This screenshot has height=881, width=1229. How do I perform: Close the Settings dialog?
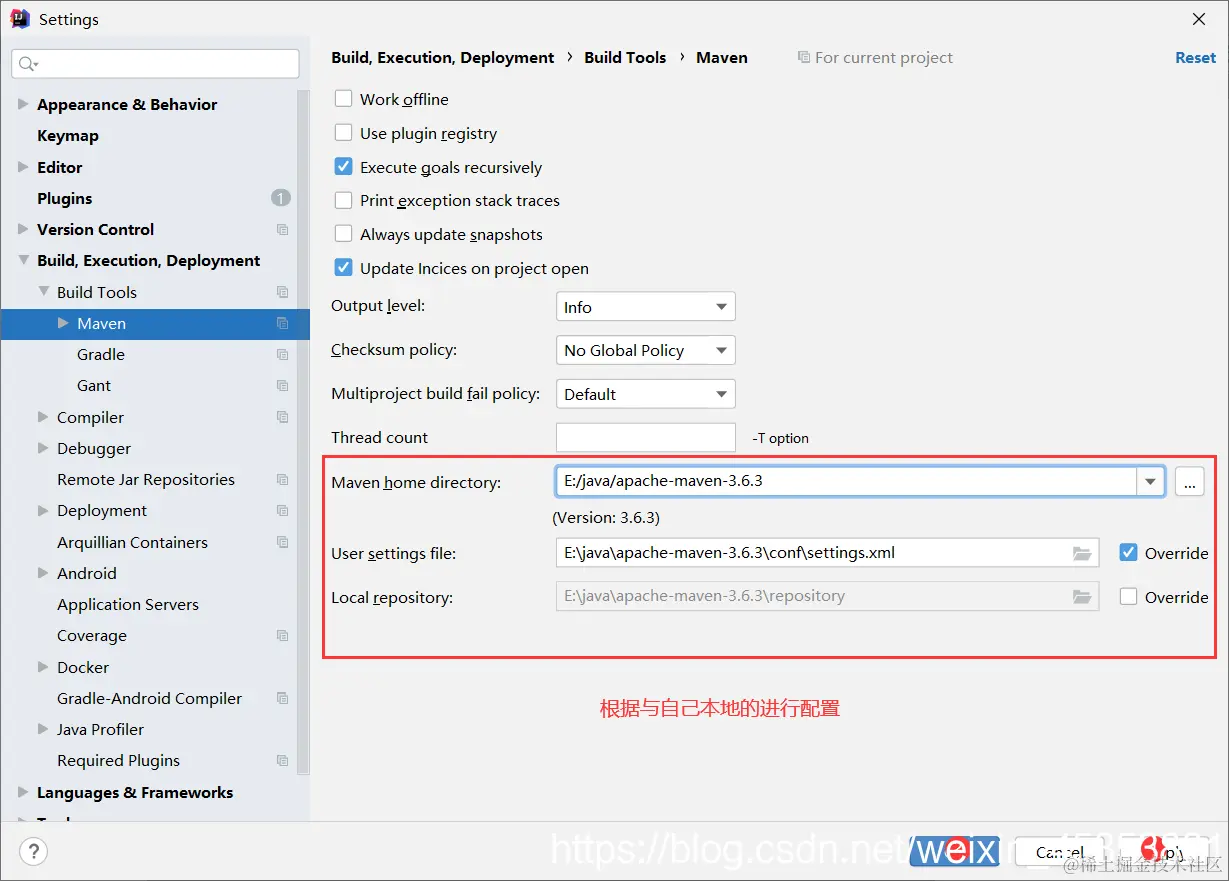pyautogui.click(x=1198, y=19)
